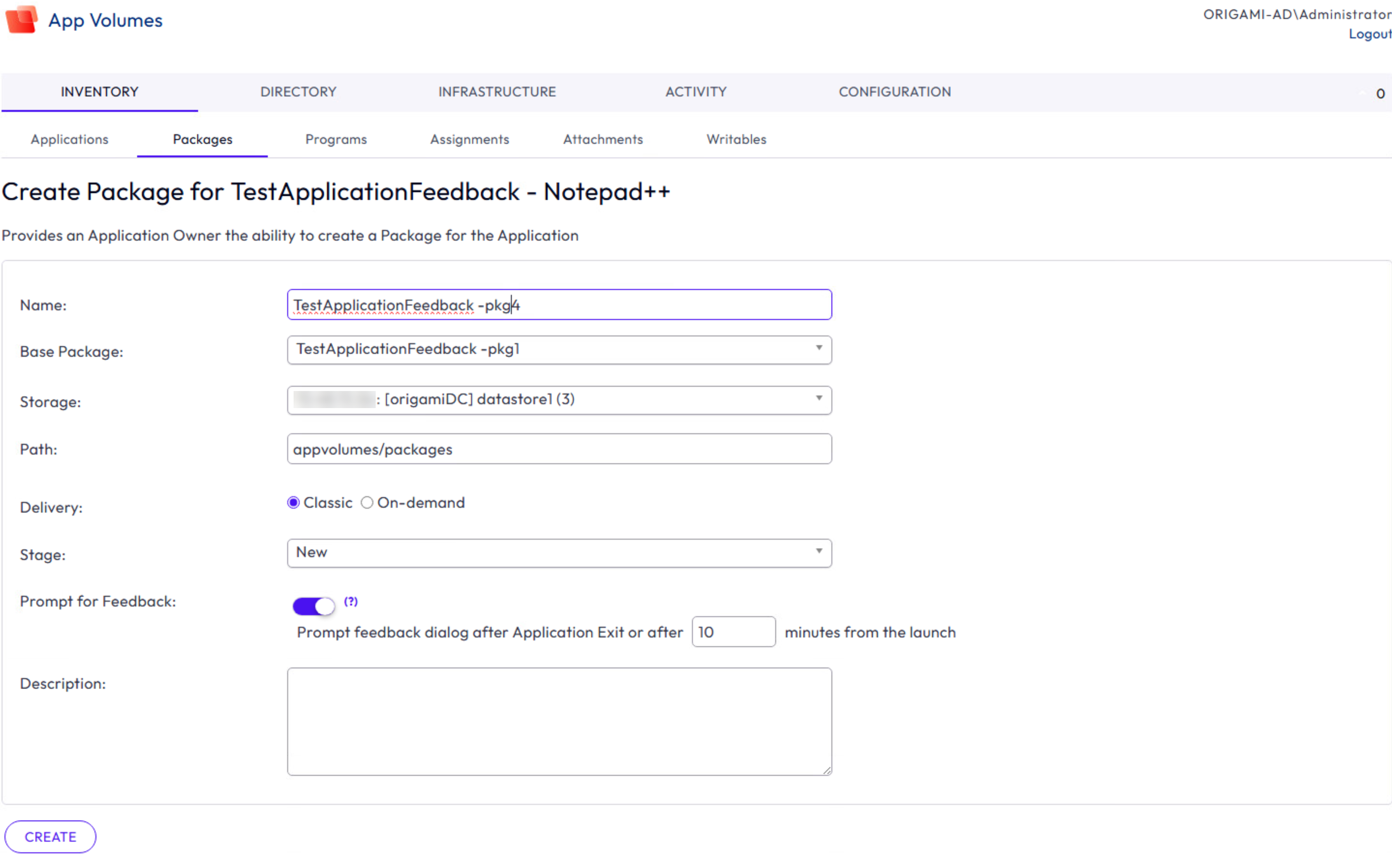Viewport: 1392px width, 868px height.
Task: Toggle the Prompt for Feedback switch
Action: pos(314,606)
